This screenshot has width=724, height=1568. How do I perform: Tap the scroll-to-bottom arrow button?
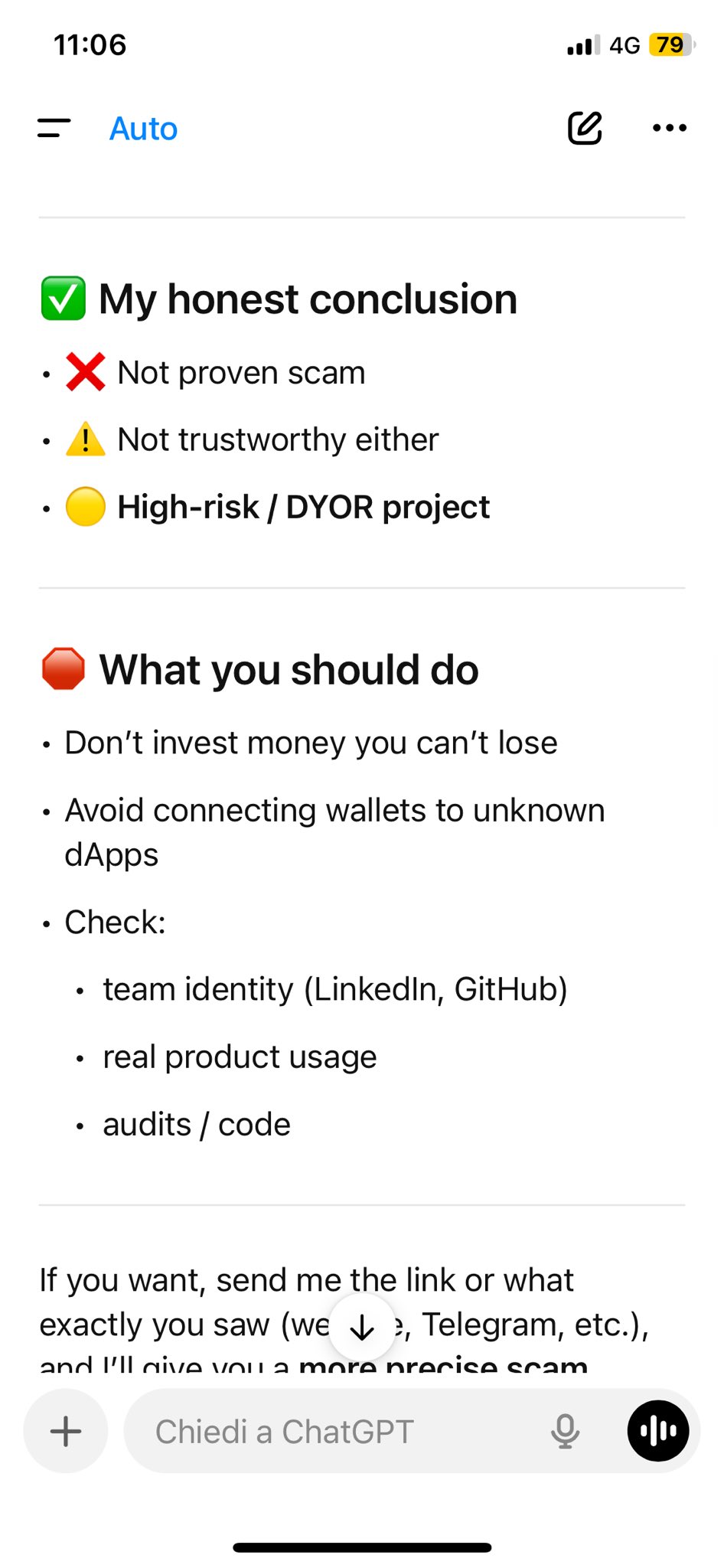(x=362, y=1328)
